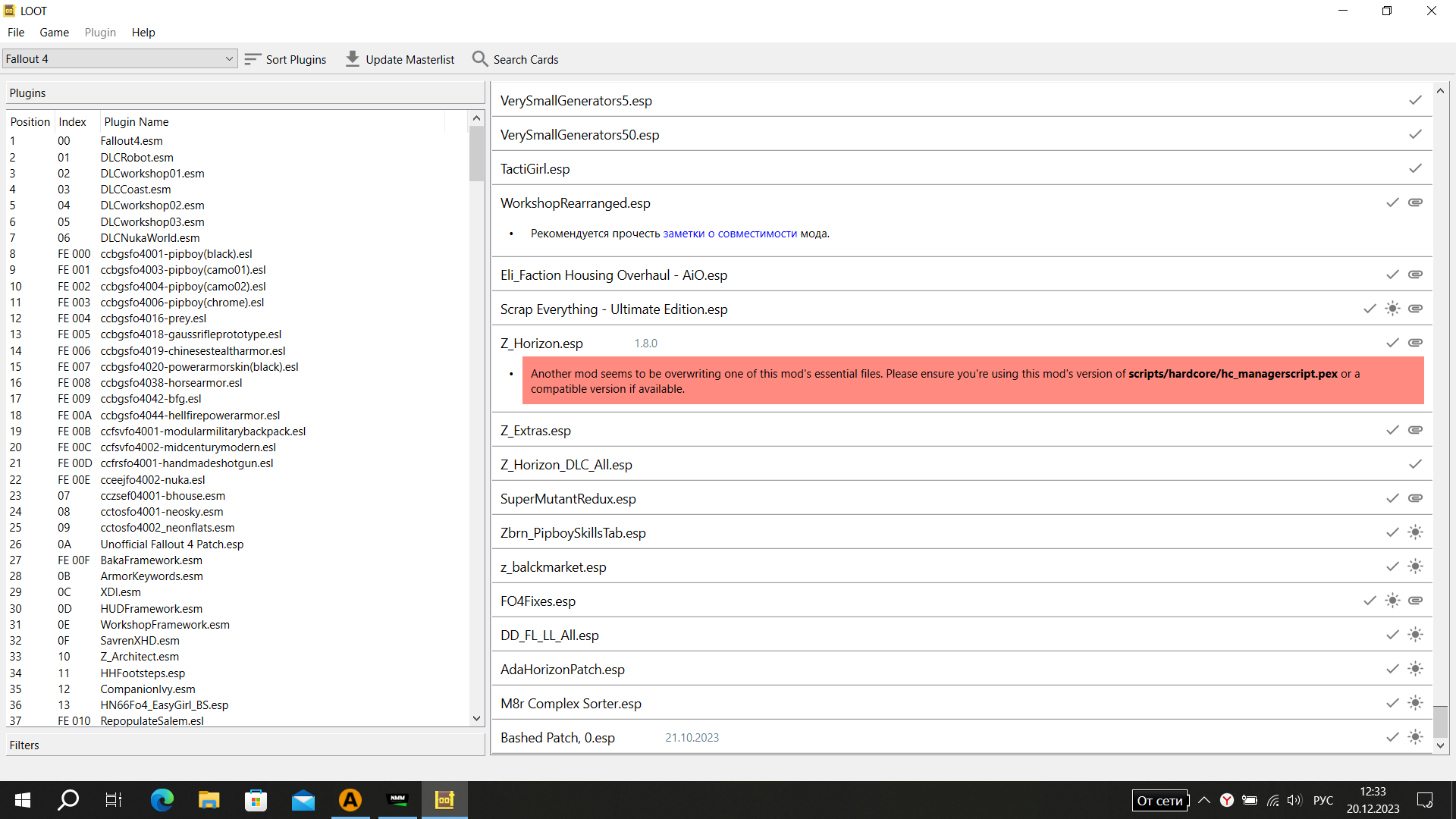Open the Game menu

(54, 33)
